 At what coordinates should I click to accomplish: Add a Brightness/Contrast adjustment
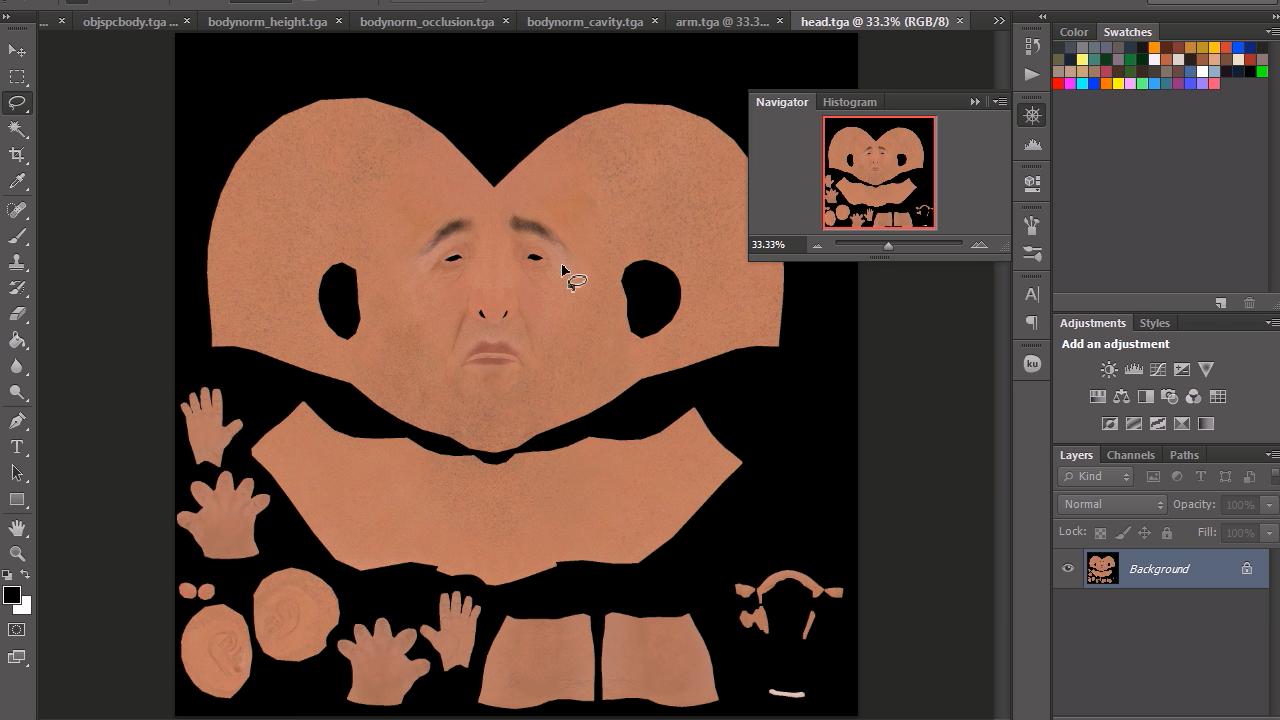[1109, 369]
